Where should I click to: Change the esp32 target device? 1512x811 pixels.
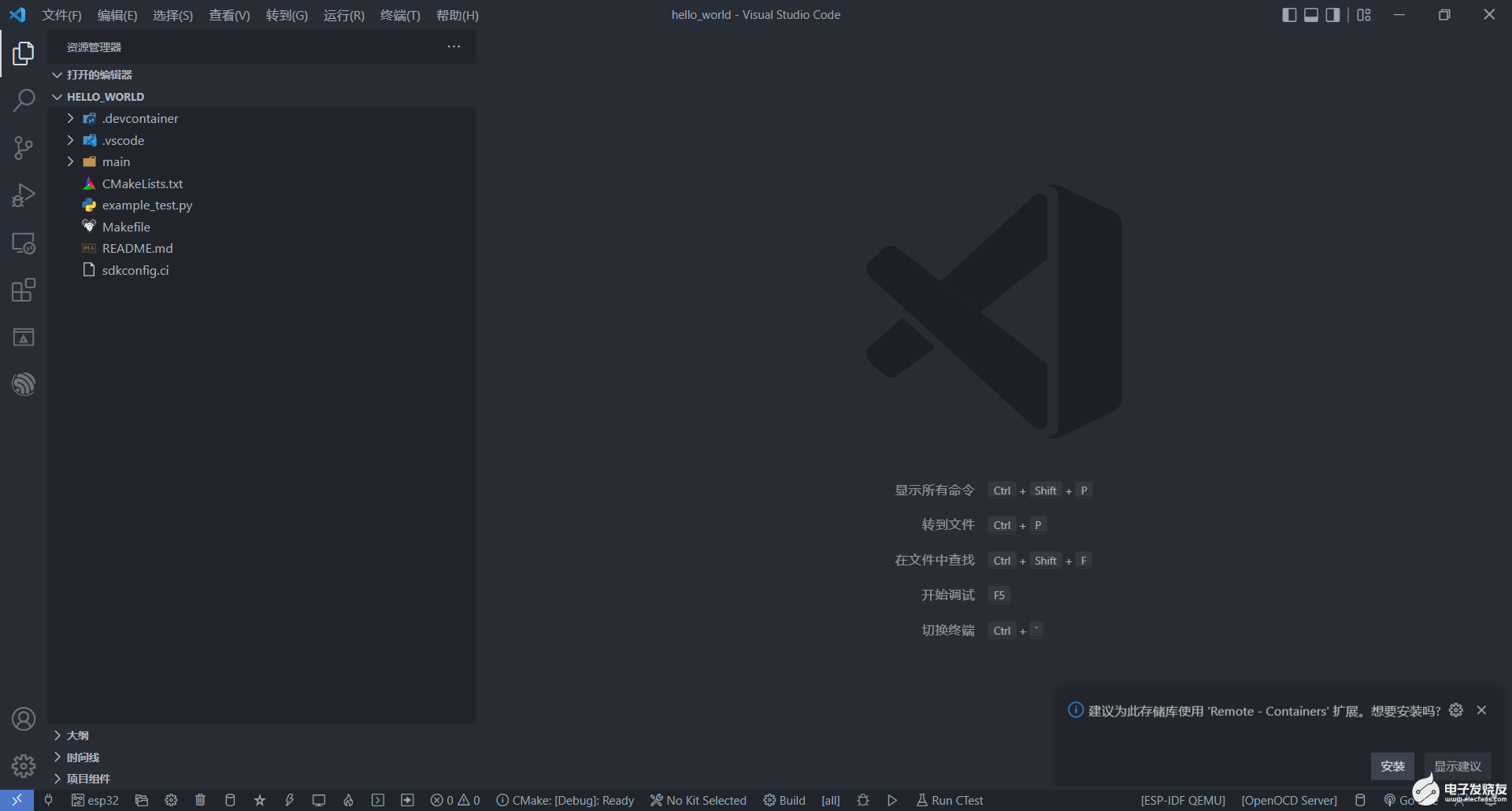pyautogui.click(x=95, y=800)
